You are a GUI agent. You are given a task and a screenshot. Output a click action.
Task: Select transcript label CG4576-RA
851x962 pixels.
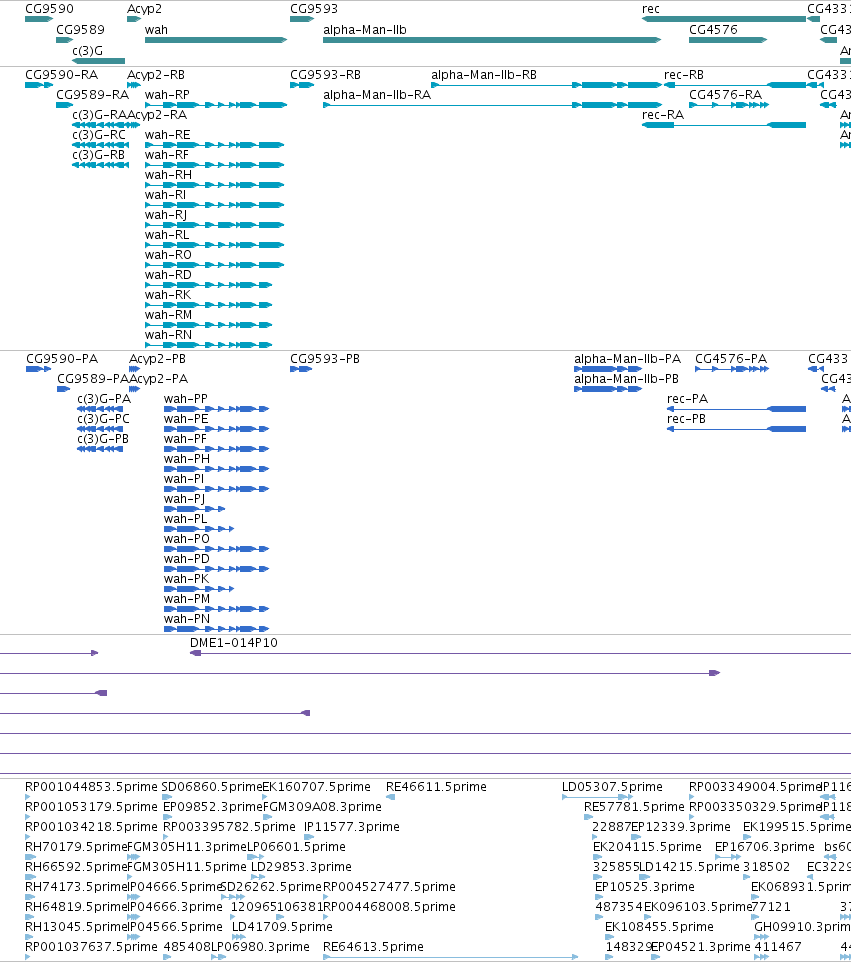click(725, 95)
